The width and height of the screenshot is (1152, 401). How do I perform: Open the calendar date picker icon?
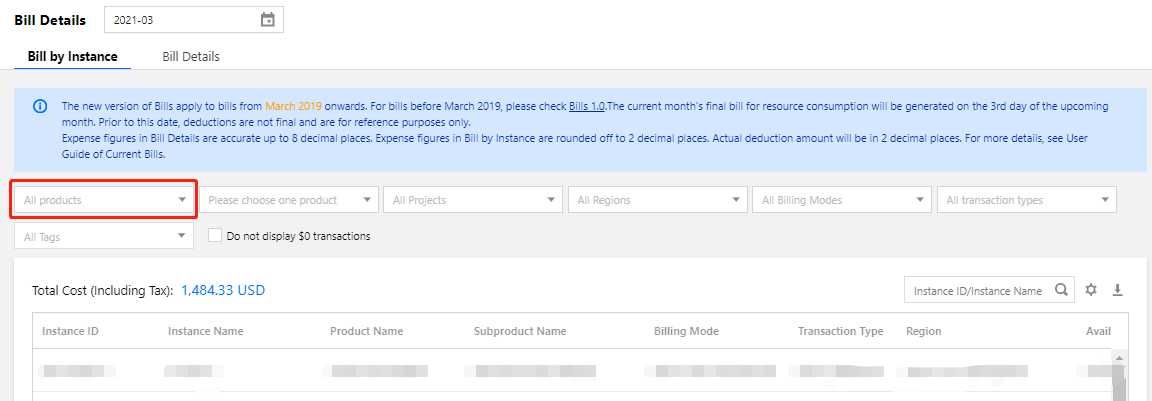coord(267,20)
